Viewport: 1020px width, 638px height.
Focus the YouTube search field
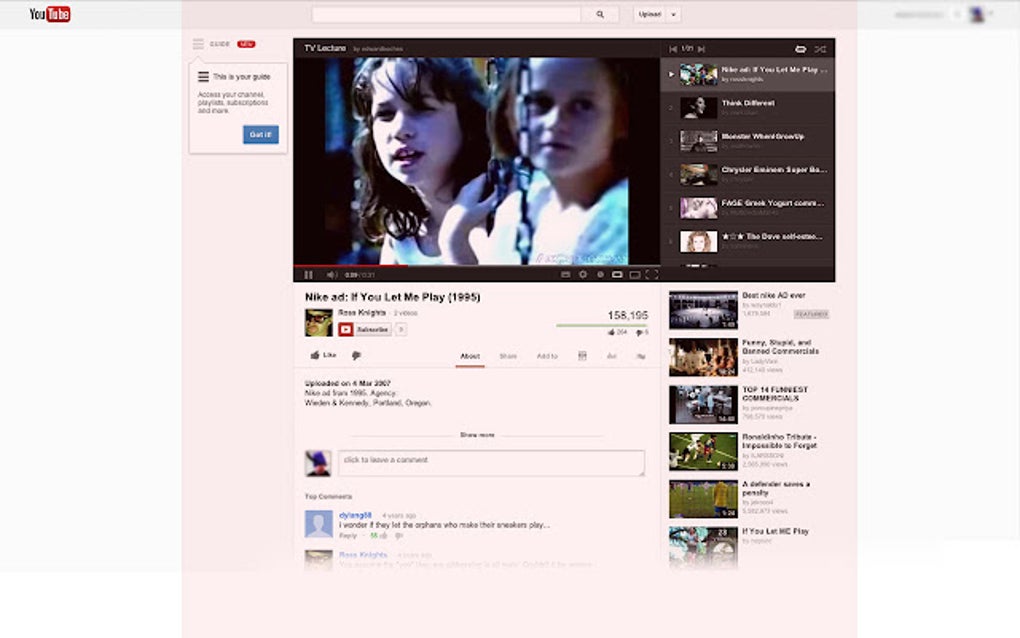pos(446,14)
